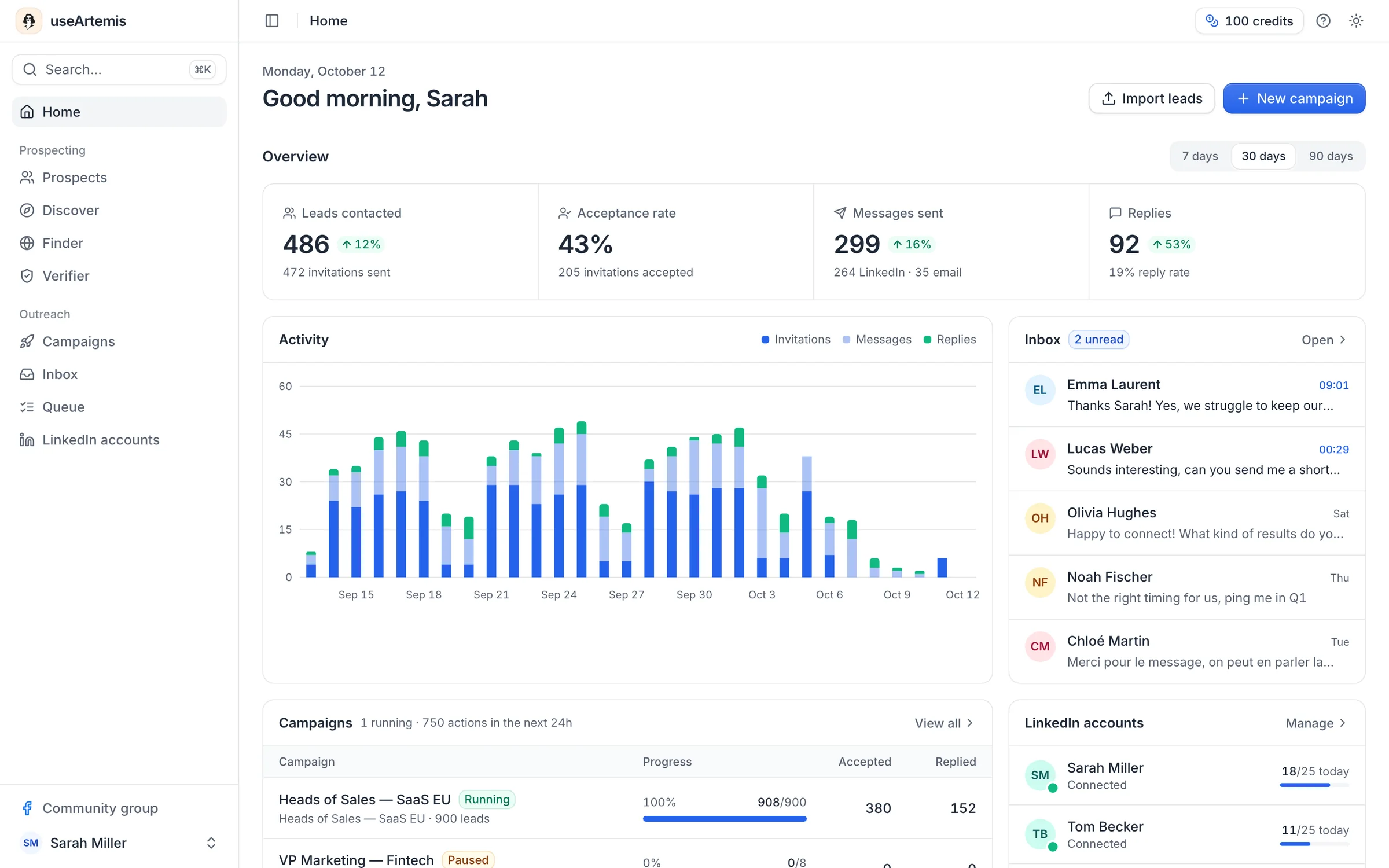Click the Search input field

[119, 69]
